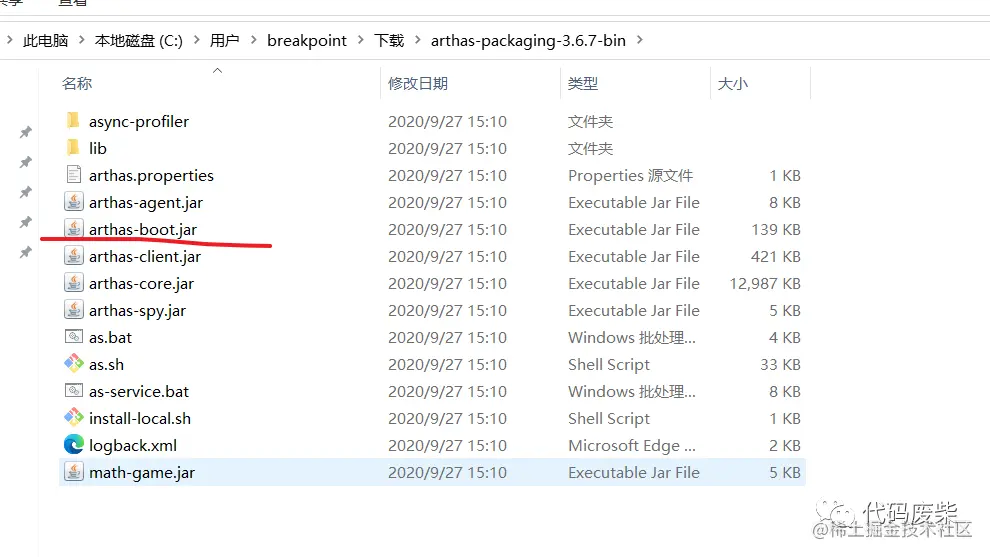Open the async-profiler folder icon
The width and height of the screenshot is (990, 557).
[73, 121]
